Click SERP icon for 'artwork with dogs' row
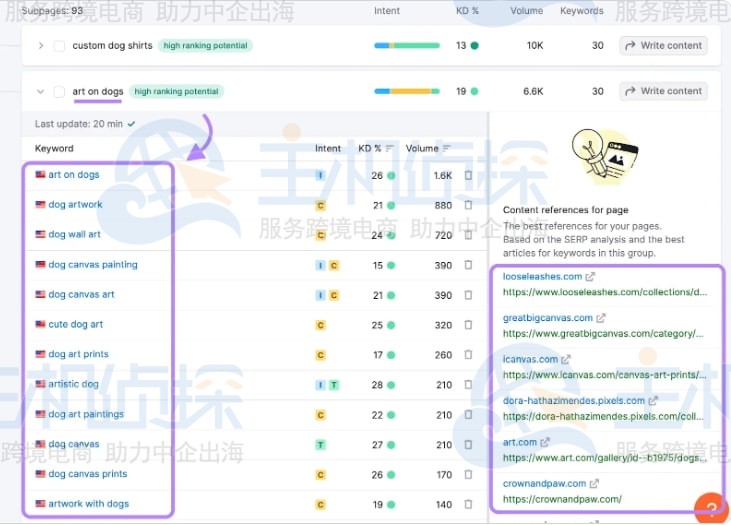This screenshot has height=525, width=731. (x=468, y=504)
